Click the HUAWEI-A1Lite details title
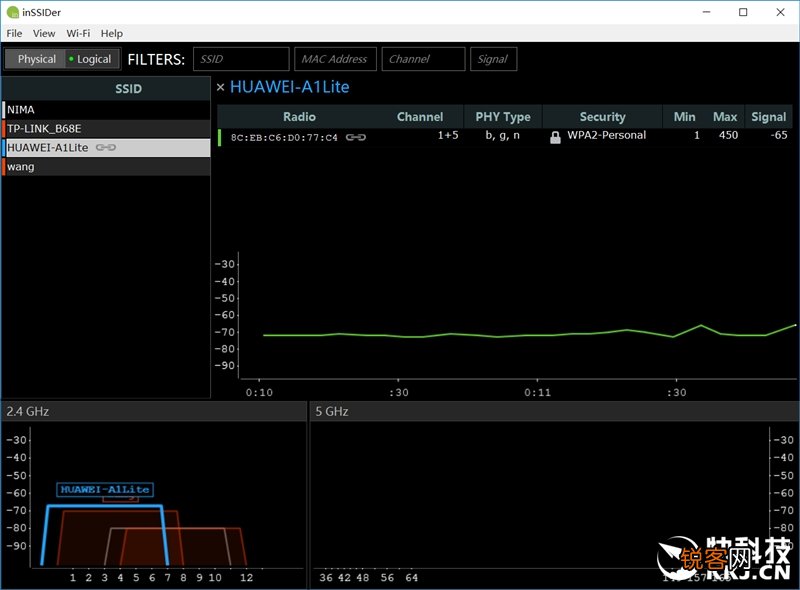 289,87
